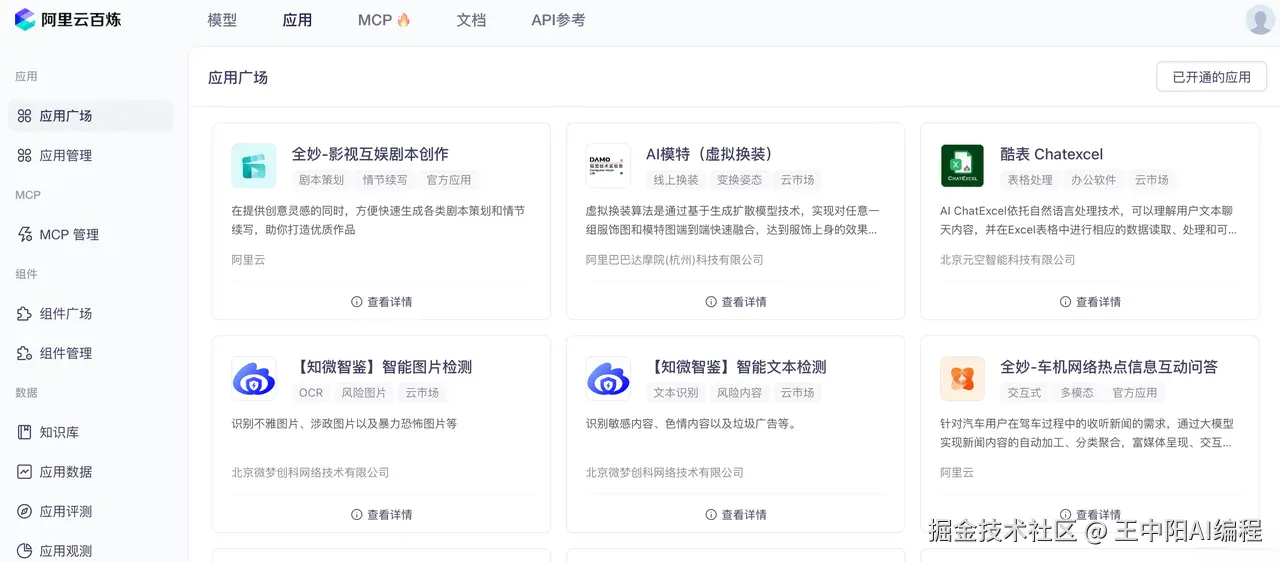Select 应用广场 in the sidebar
1280x562 pixels.
click(x=91, y=116)
